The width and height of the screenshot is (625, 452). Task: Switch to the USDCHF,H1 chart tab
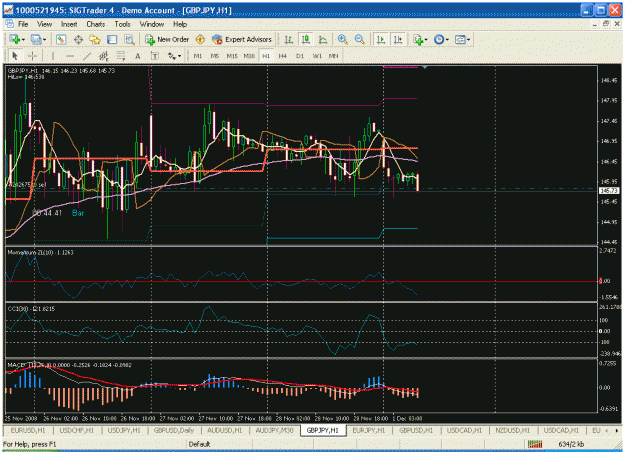77,430
